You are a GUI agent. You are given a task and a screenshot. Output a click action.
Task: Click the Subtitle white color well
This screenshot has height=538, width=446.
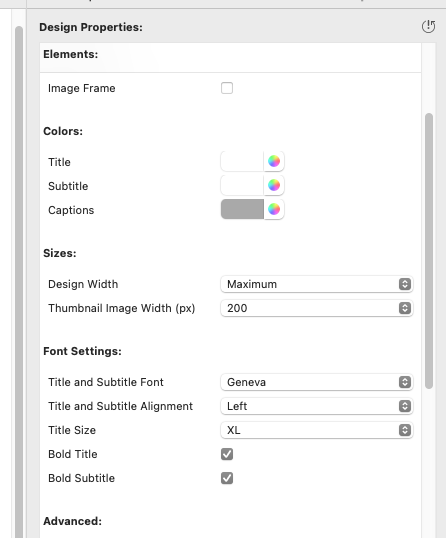[x=242, y=185]
